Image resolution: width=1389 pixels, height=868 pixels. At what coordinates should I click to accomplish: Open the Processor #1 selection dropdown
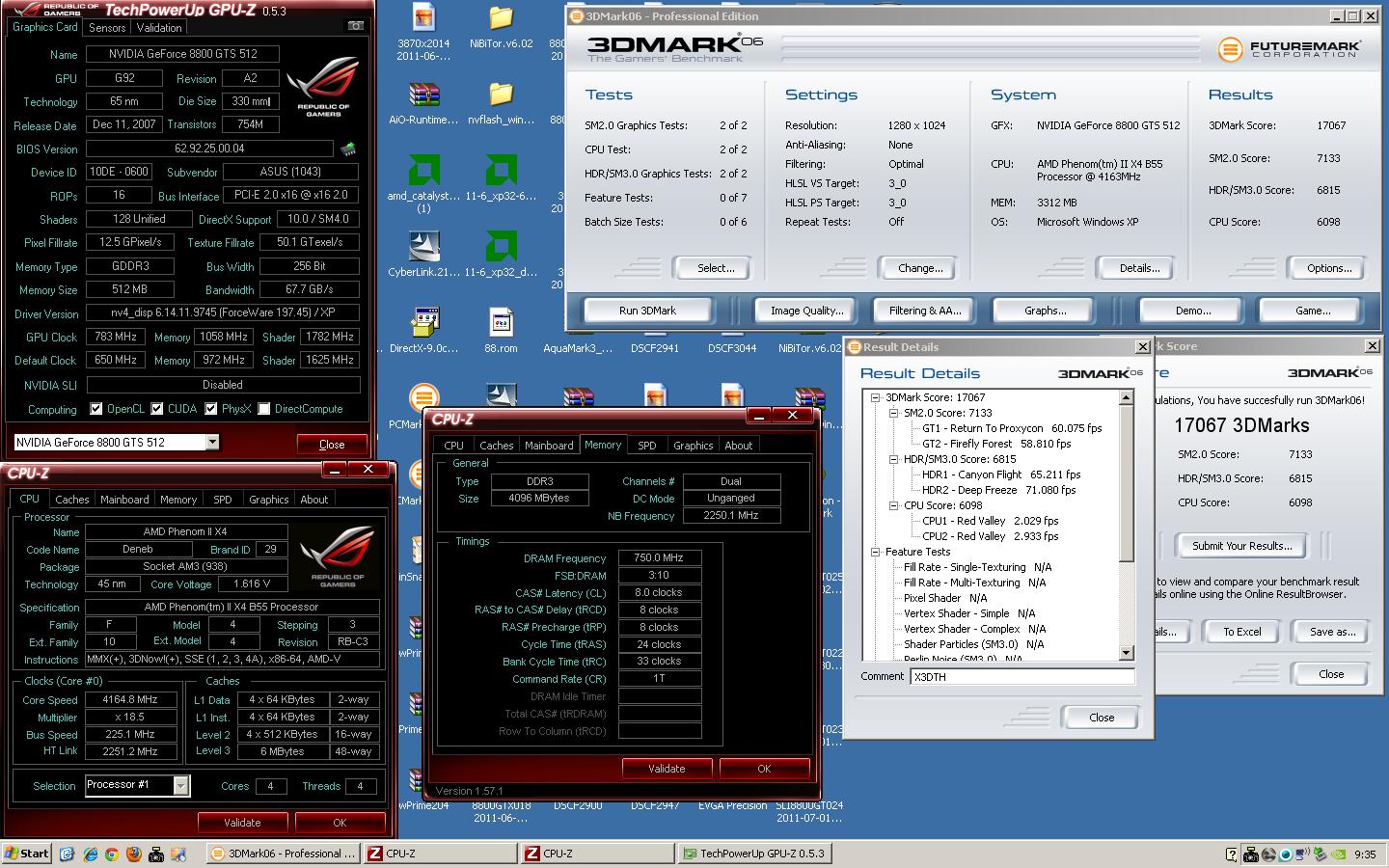[180, 785]
